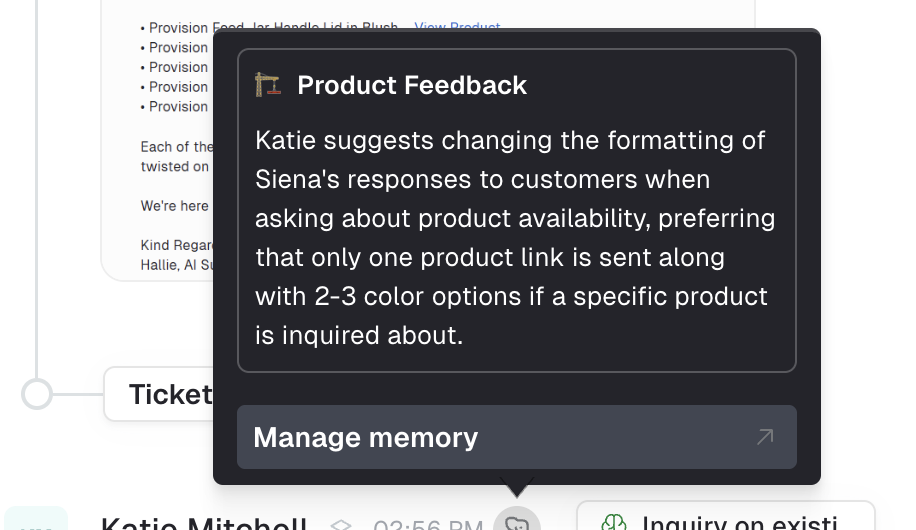Click the construction crane Product Feedback icon
916x530 pixels.
268,85
